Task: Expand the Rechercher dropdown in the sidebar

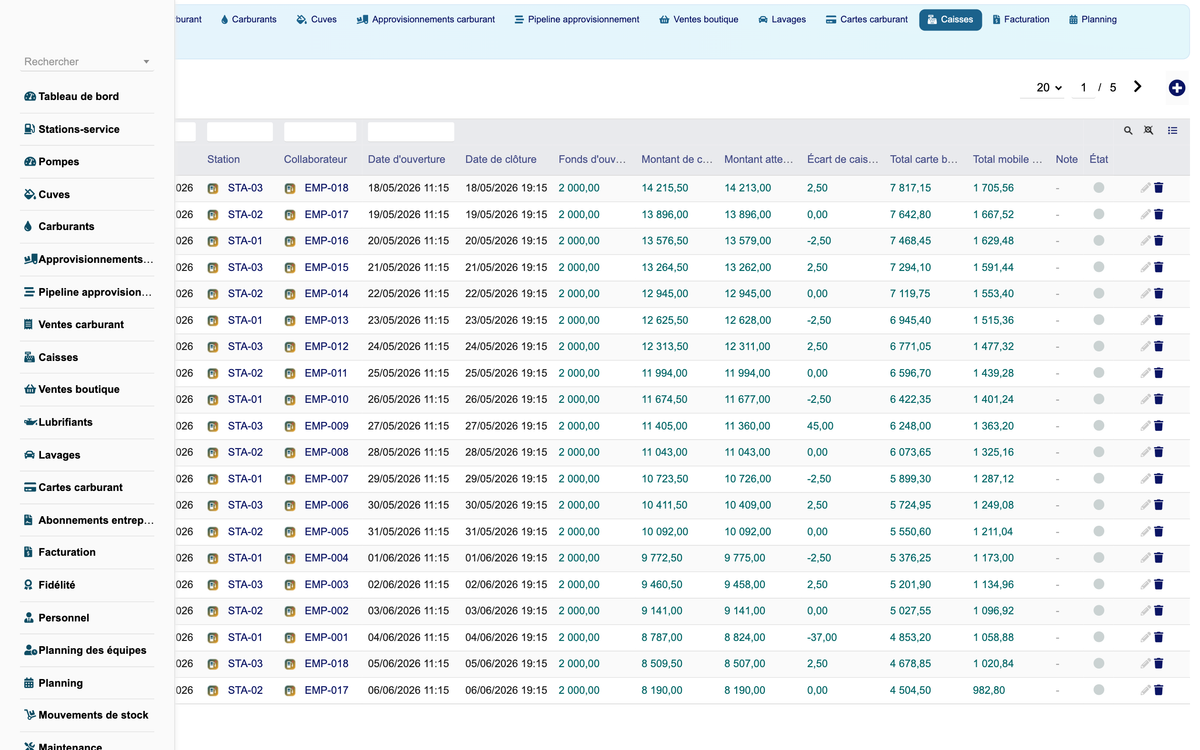Action: (x=147, y=62)
